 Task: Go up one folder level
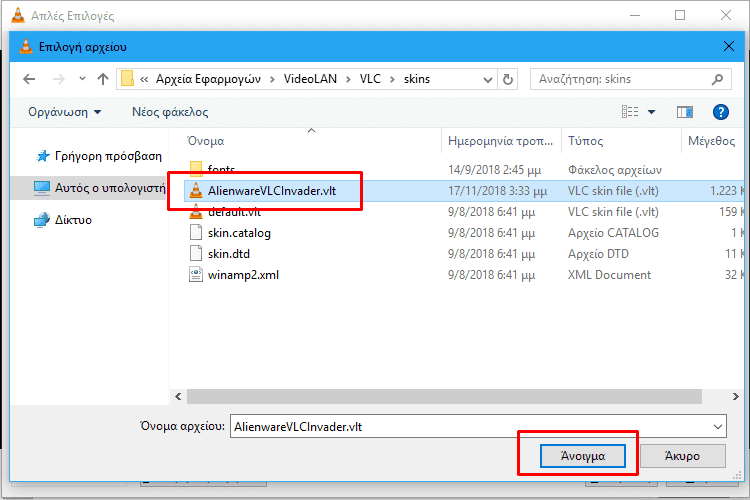click(102, 79)
